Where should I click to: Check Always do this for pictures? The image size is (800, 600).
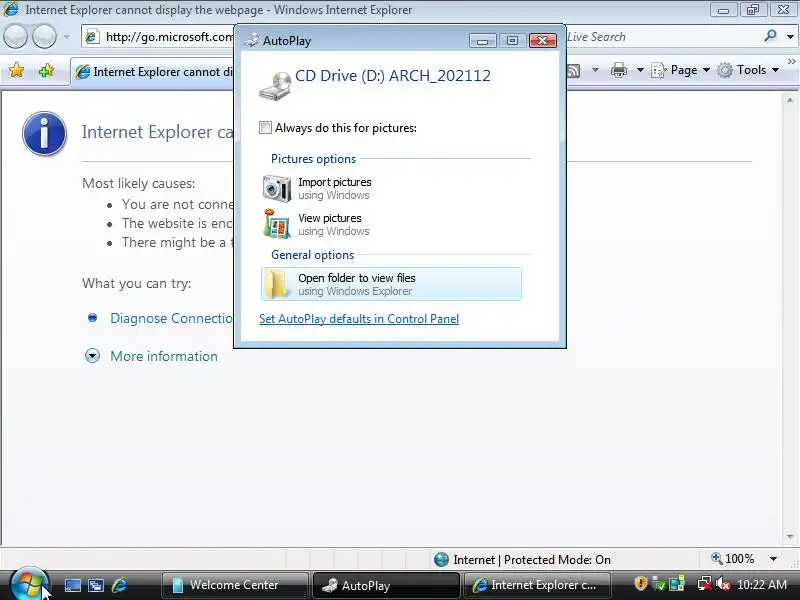coord(265,128)
